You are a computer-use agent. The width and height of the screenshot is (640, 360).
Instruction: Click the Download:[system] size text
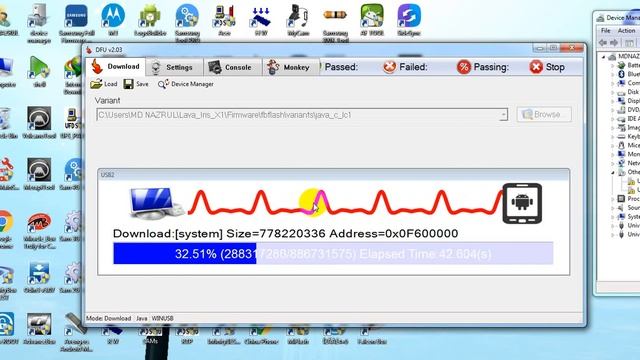[x=285, y=233]
